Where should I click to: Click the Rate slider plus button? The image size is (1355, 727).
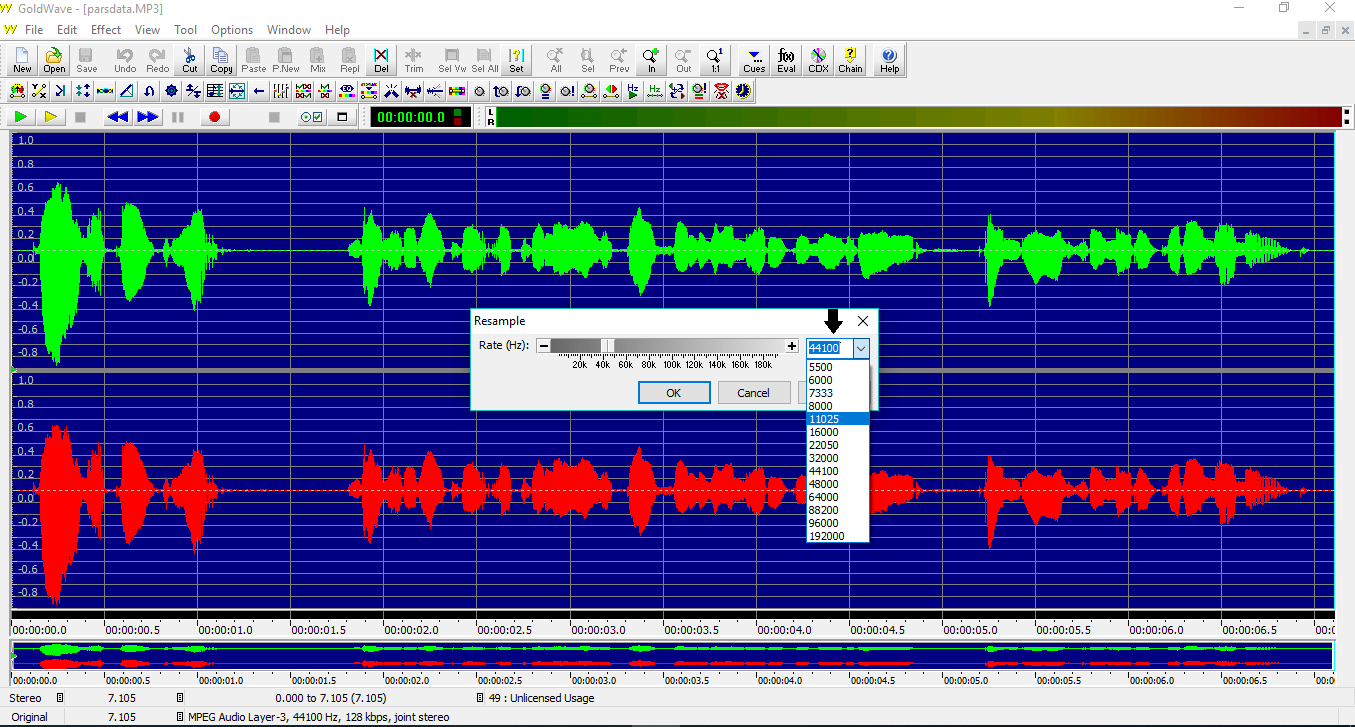pyautogui.click(x=792, y=346)
